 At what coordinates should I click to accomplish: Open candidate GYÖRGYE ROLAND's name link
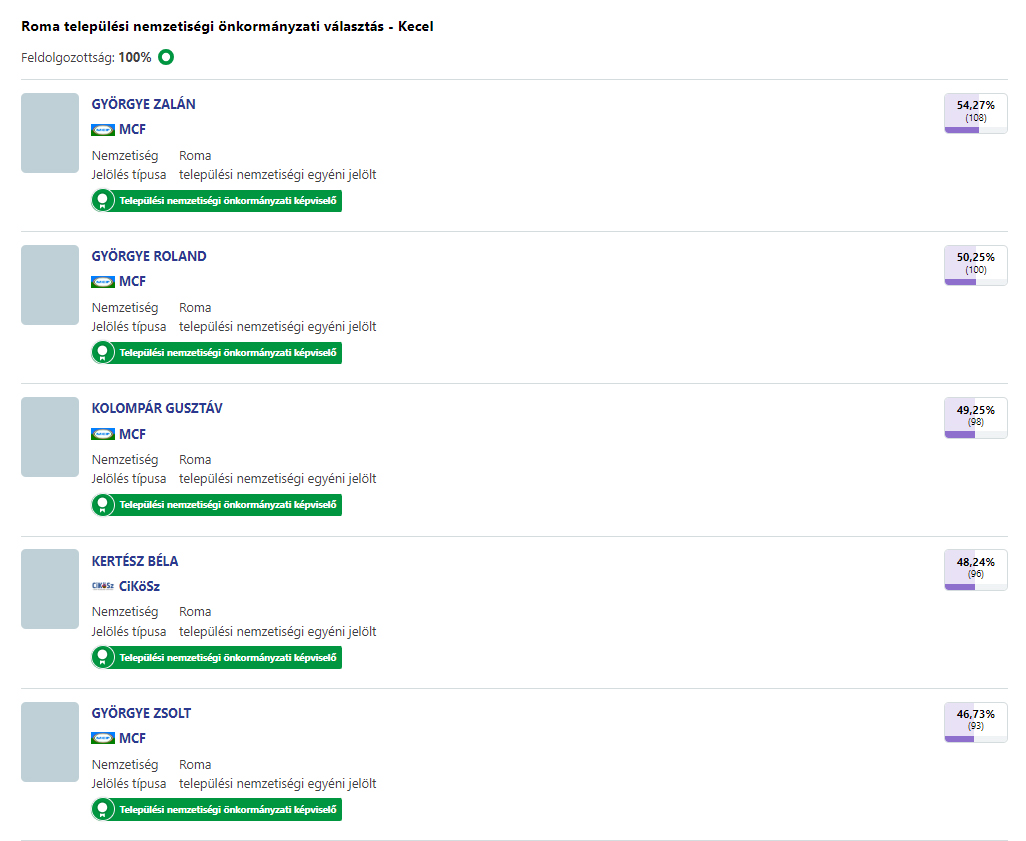[x=149, y=256]
